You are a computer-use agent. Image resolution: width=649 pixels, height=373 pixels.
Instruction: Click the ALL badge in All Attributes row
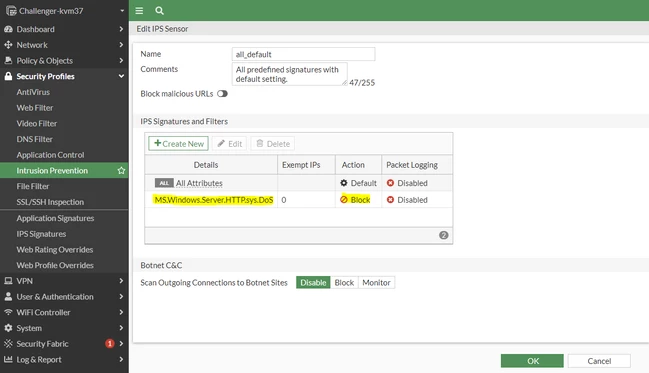(164, 183)
